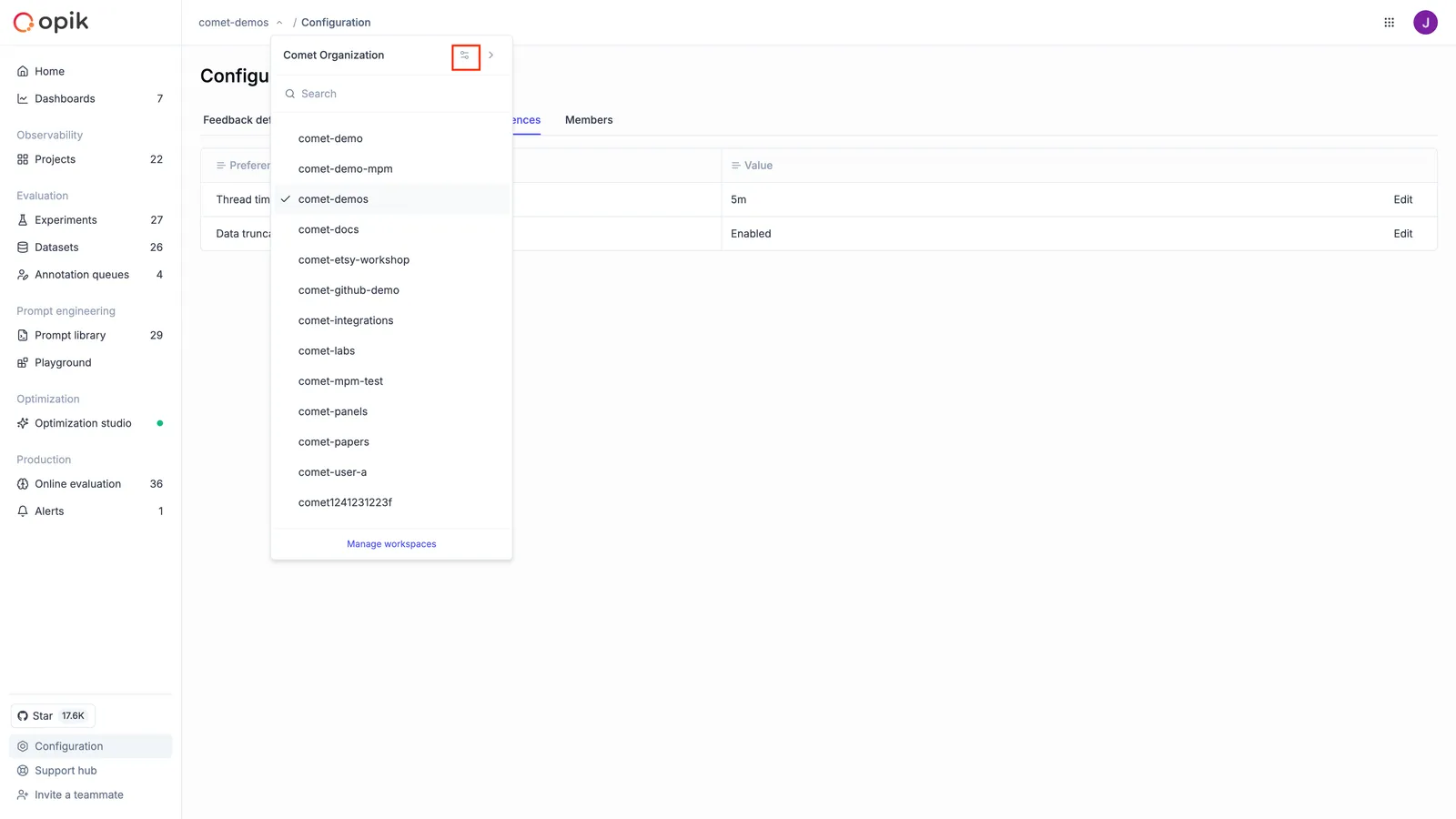
Task: Open the Alerts page
Action: click(x=90, y=511)
